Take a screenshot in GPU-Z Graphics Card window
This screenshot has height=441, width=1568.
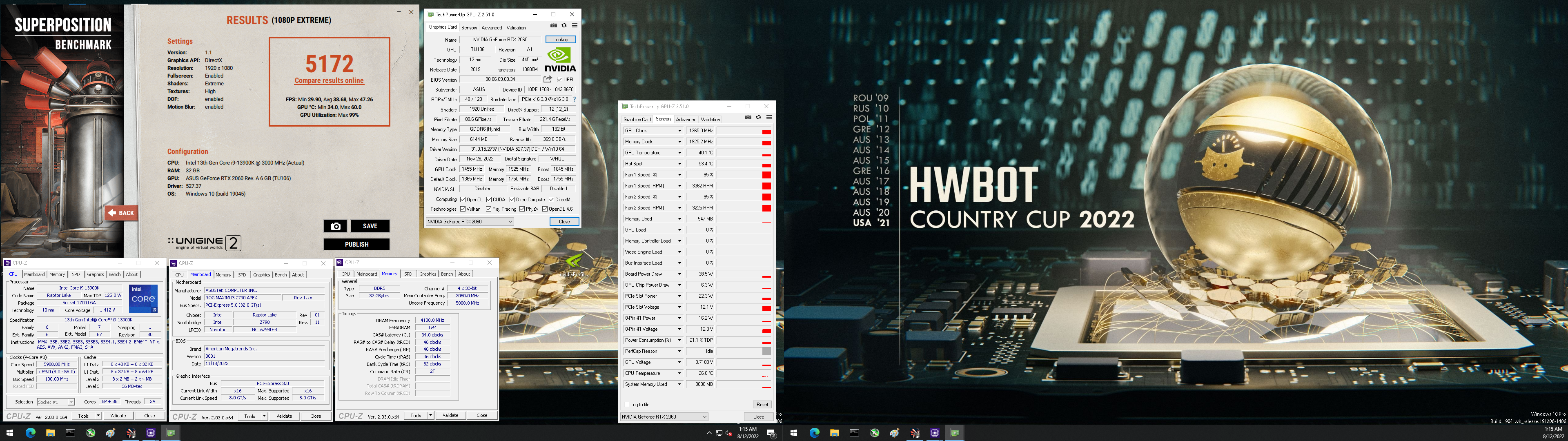tap(553, 26)
